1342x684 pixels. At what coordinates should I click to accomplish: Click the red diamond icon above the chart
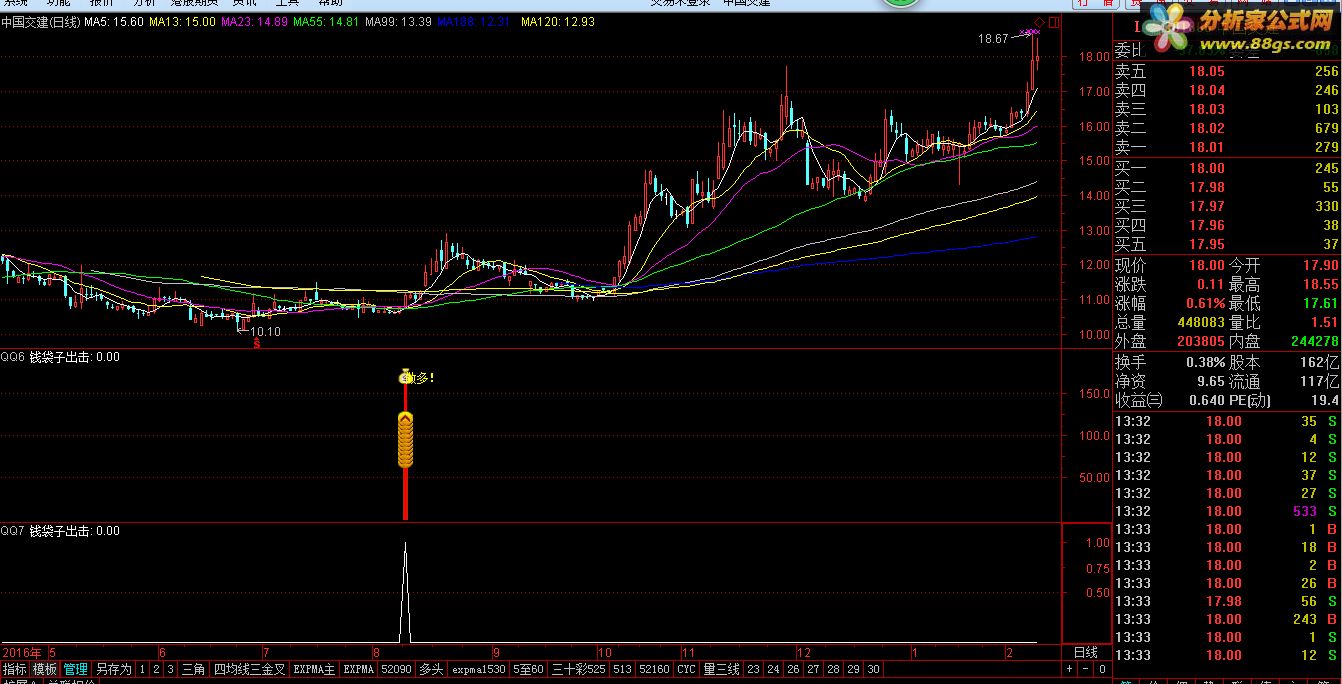point(1039,22)
